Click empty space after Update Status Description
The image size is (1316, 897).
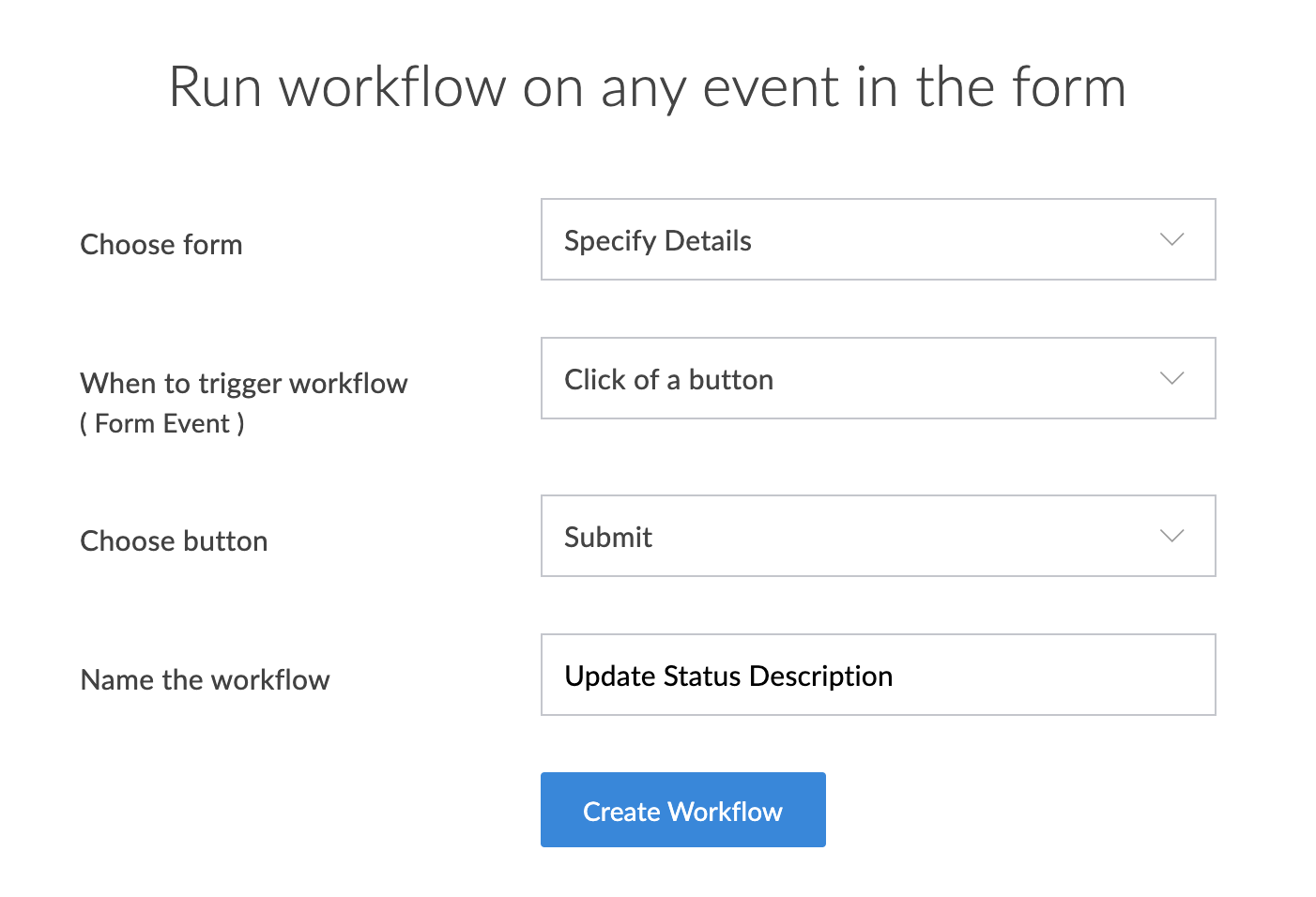[x=1051, y=676]
